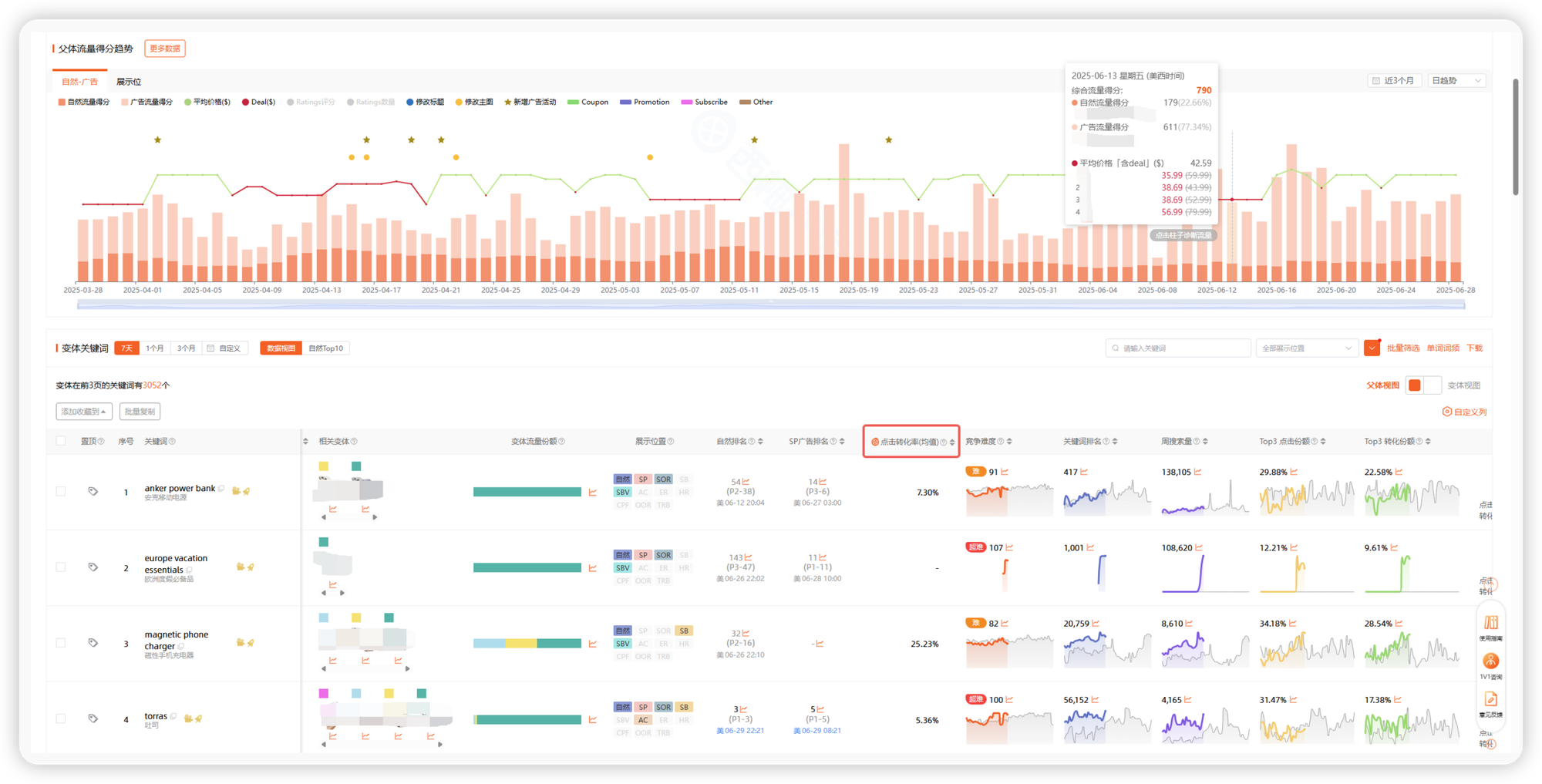Switch to the 展示位 tab
The width and height of the screenshot is (1542, 784).
pyautogui.click(x=129, y=82)
